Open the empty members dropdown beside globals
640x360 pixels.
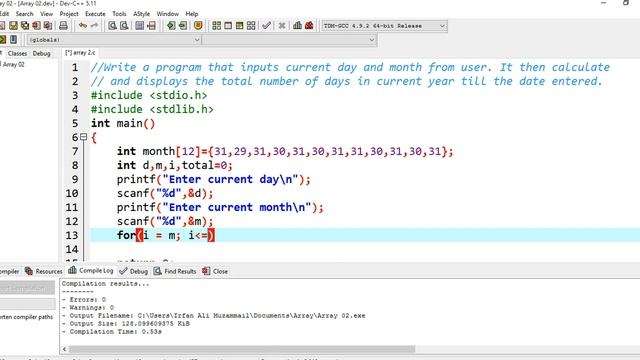point(289,40)
